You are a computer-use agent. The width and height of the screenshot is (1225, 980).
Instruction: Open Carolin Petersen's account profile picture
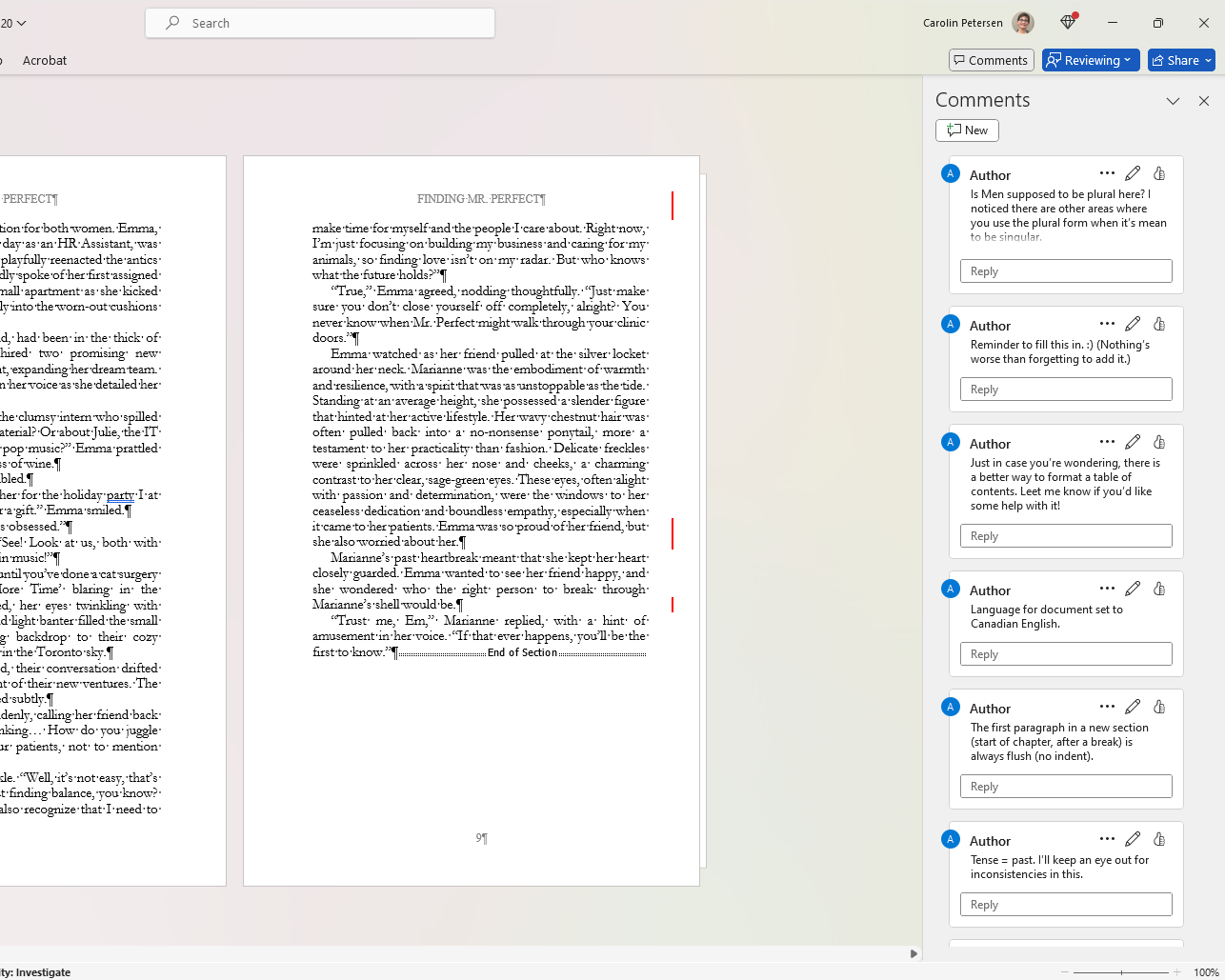(1023, 23)
